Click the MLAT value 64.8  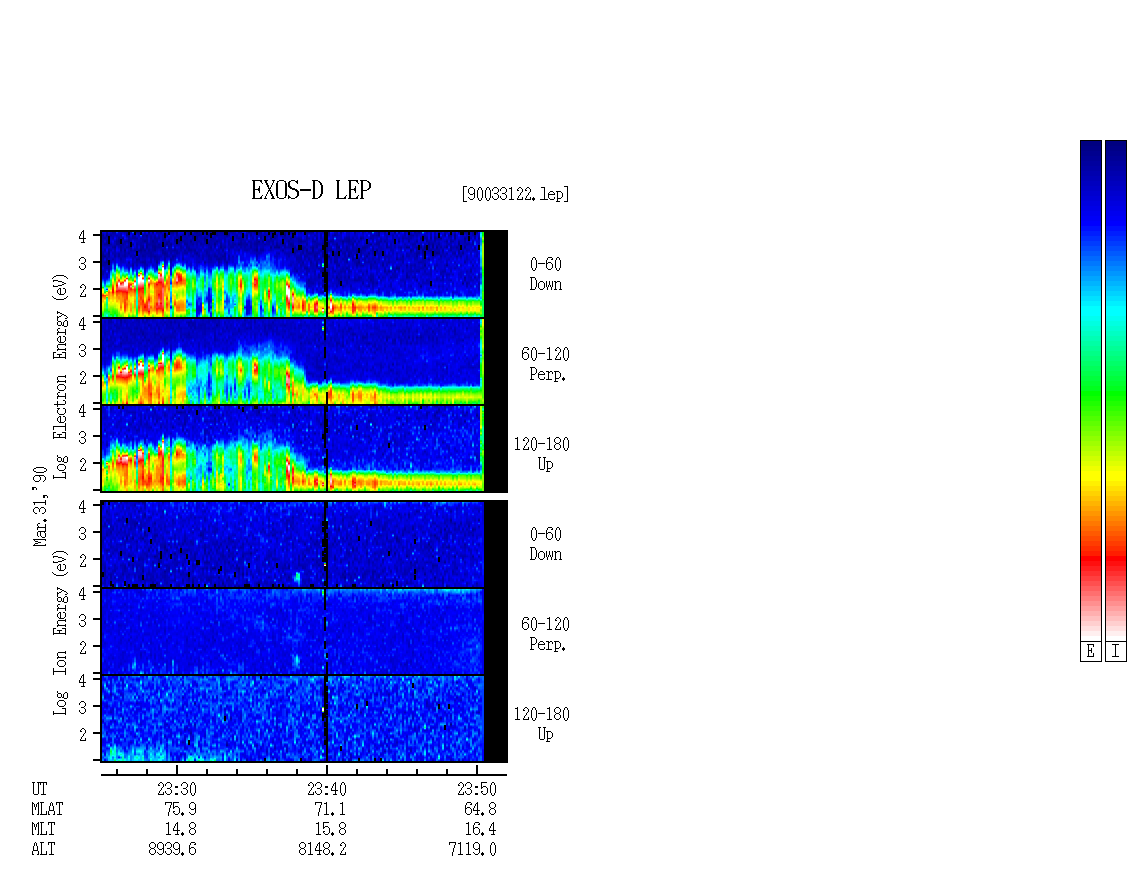point(481,809)
